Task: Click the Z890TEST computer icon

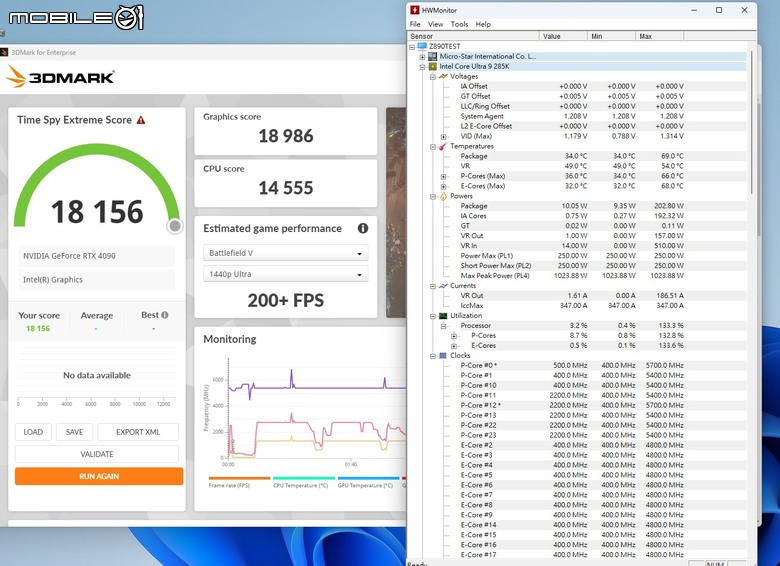Action: coord(422,46)
